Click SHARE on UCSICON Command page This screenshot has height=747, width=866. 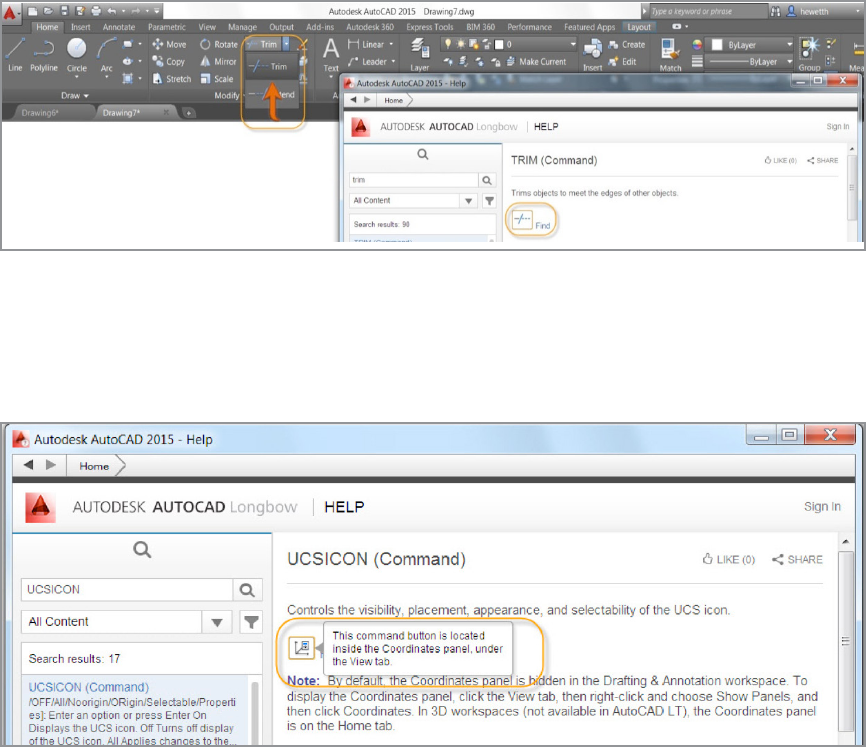pyautogui.click(x=797, y=559)
